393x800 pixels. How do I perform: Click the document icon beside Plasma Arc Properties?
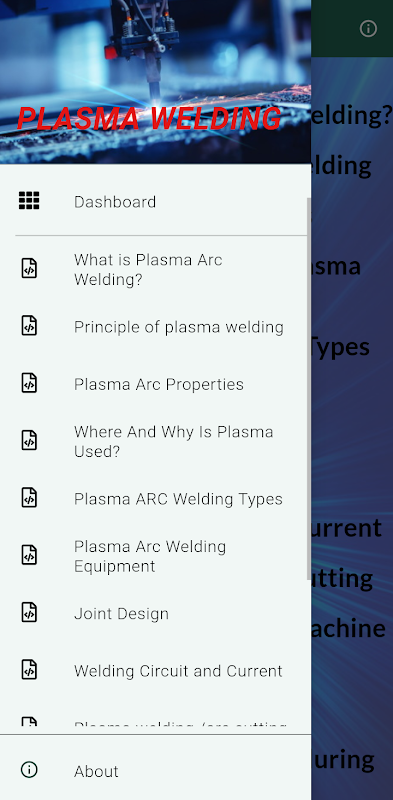click(29, 383)
